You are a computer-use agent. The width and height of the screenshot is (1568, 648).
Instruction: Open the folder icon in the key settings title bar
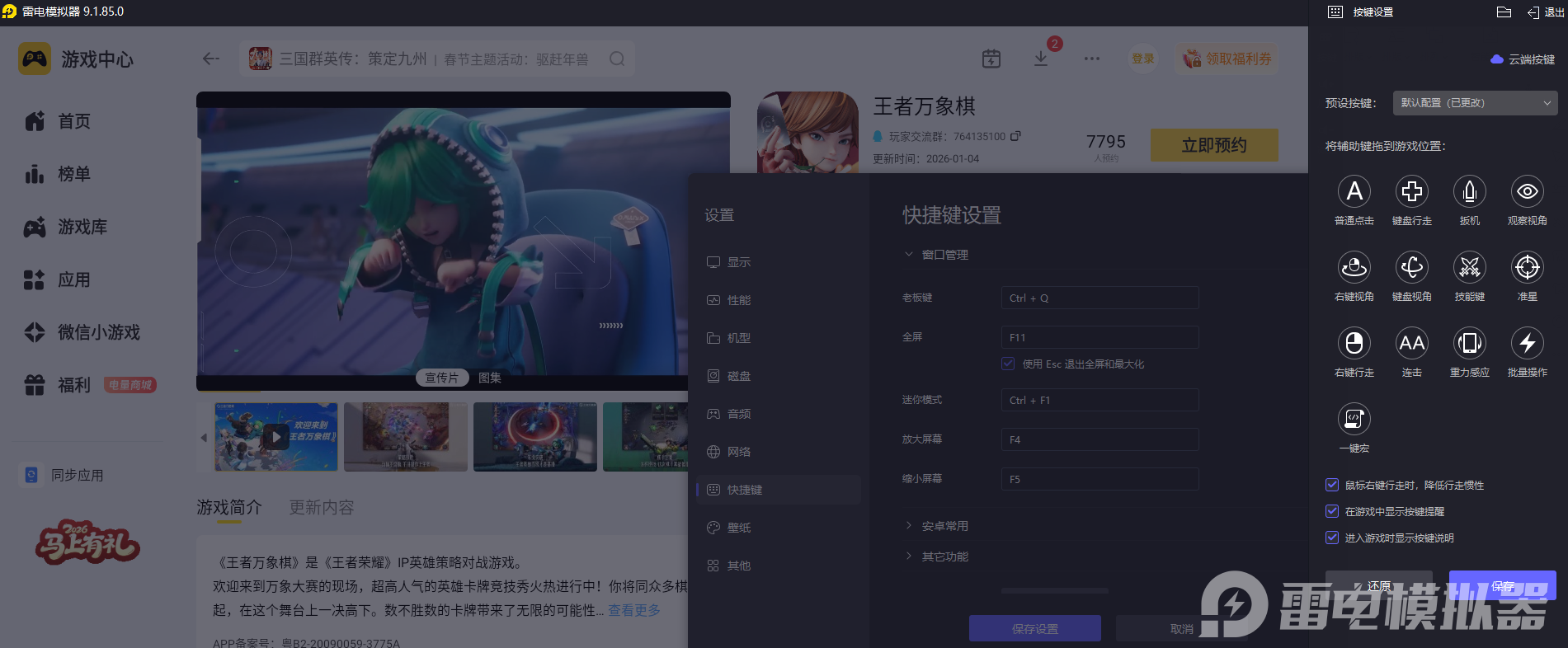tap(1504, 12)
